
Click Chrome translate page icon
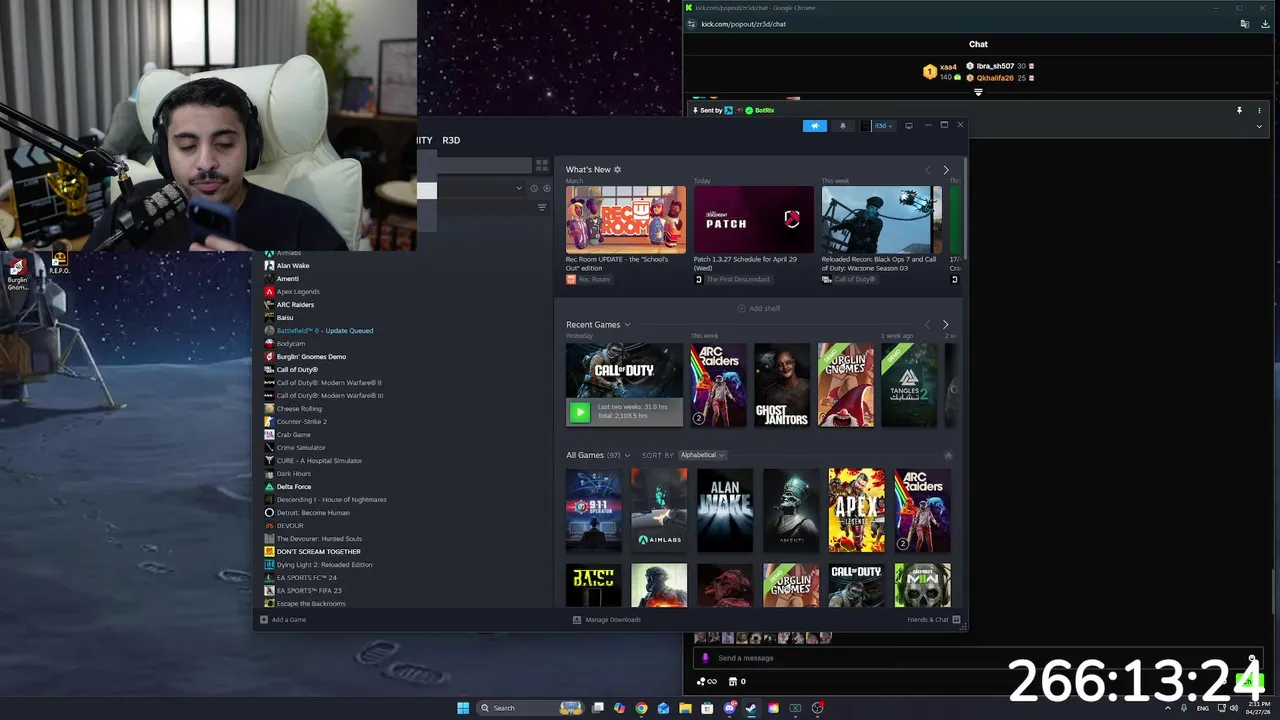point(1245,24)
